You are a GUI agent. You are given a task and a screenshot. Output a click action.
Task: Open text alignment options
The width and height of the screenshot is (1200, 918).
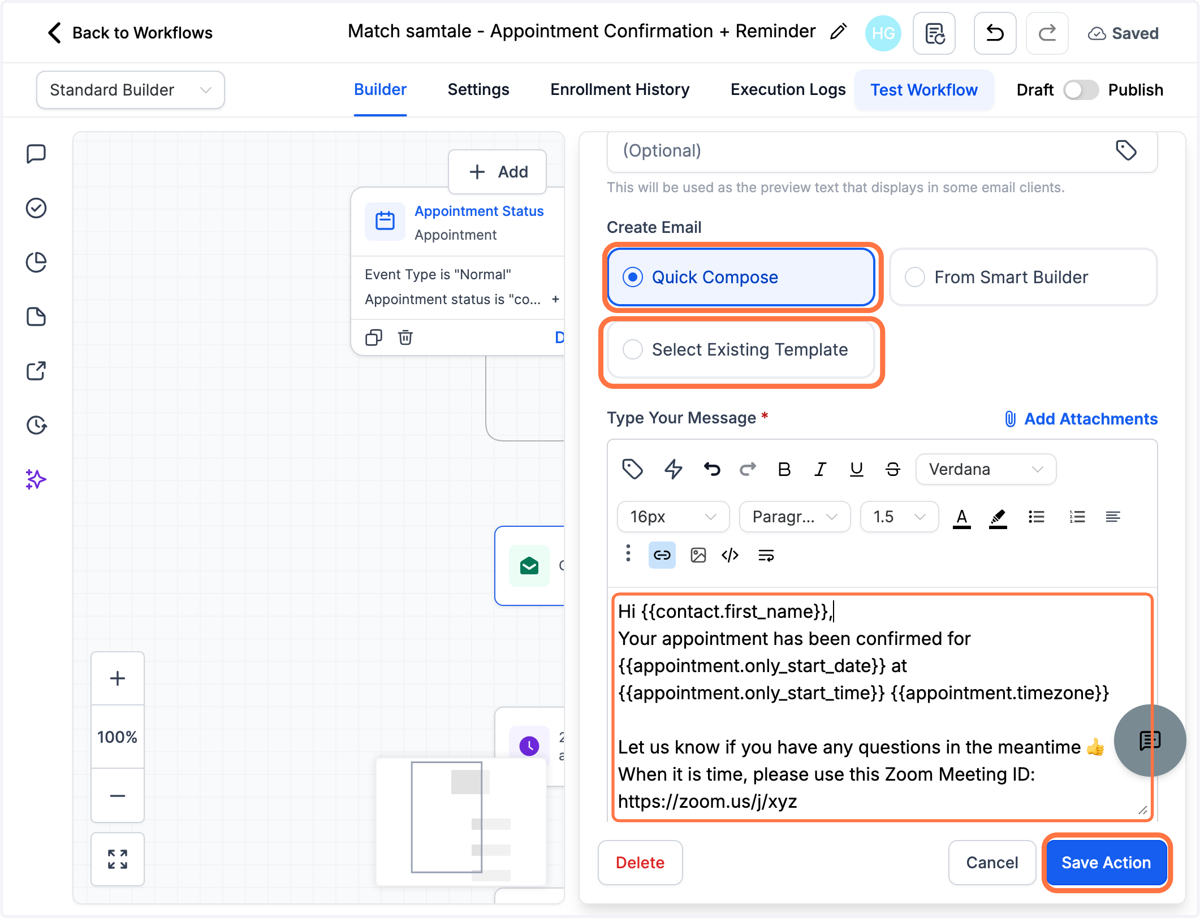(1112, 517)
